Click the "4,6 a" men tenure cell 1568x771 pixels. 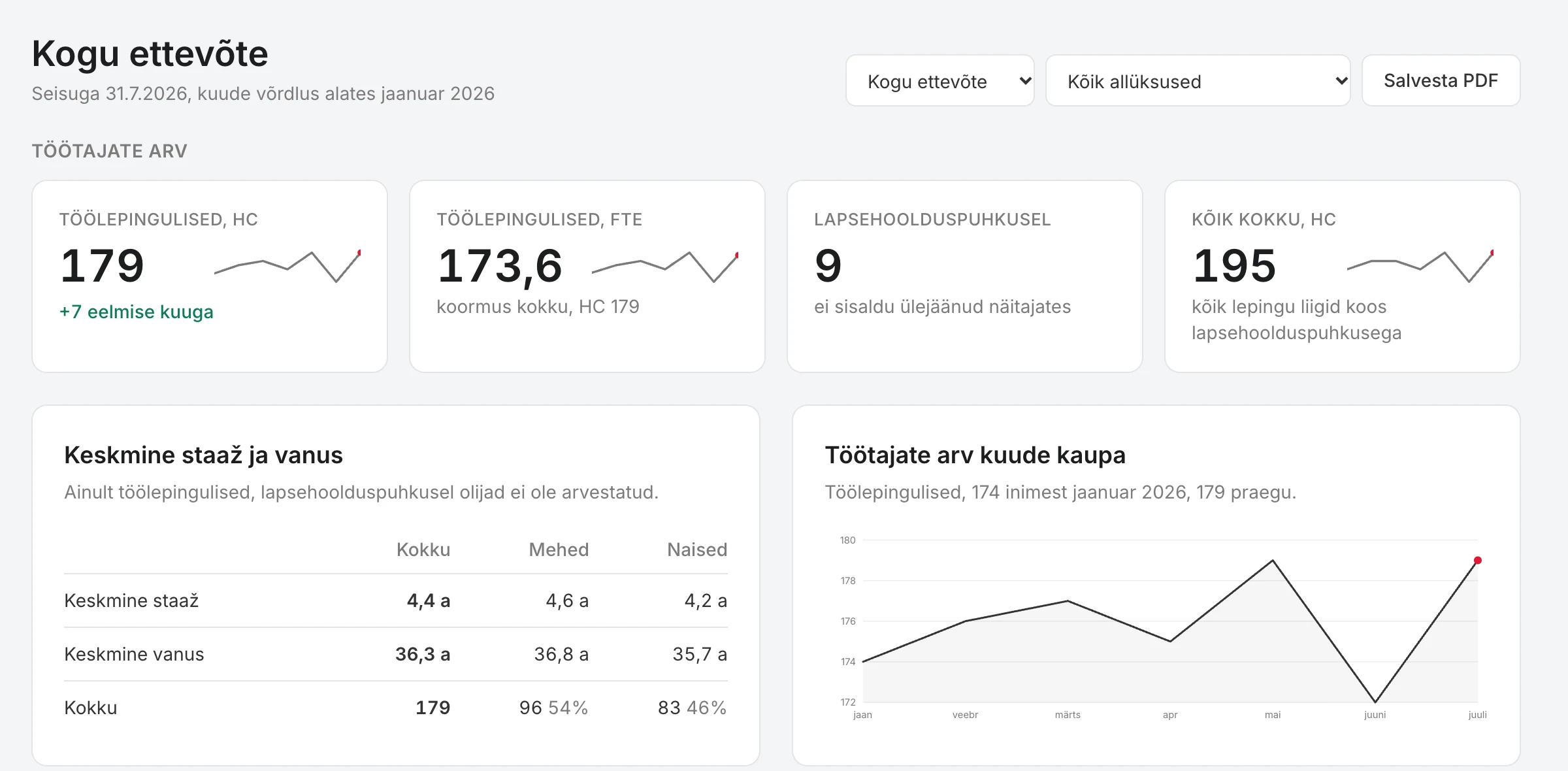tap(567, 600)
